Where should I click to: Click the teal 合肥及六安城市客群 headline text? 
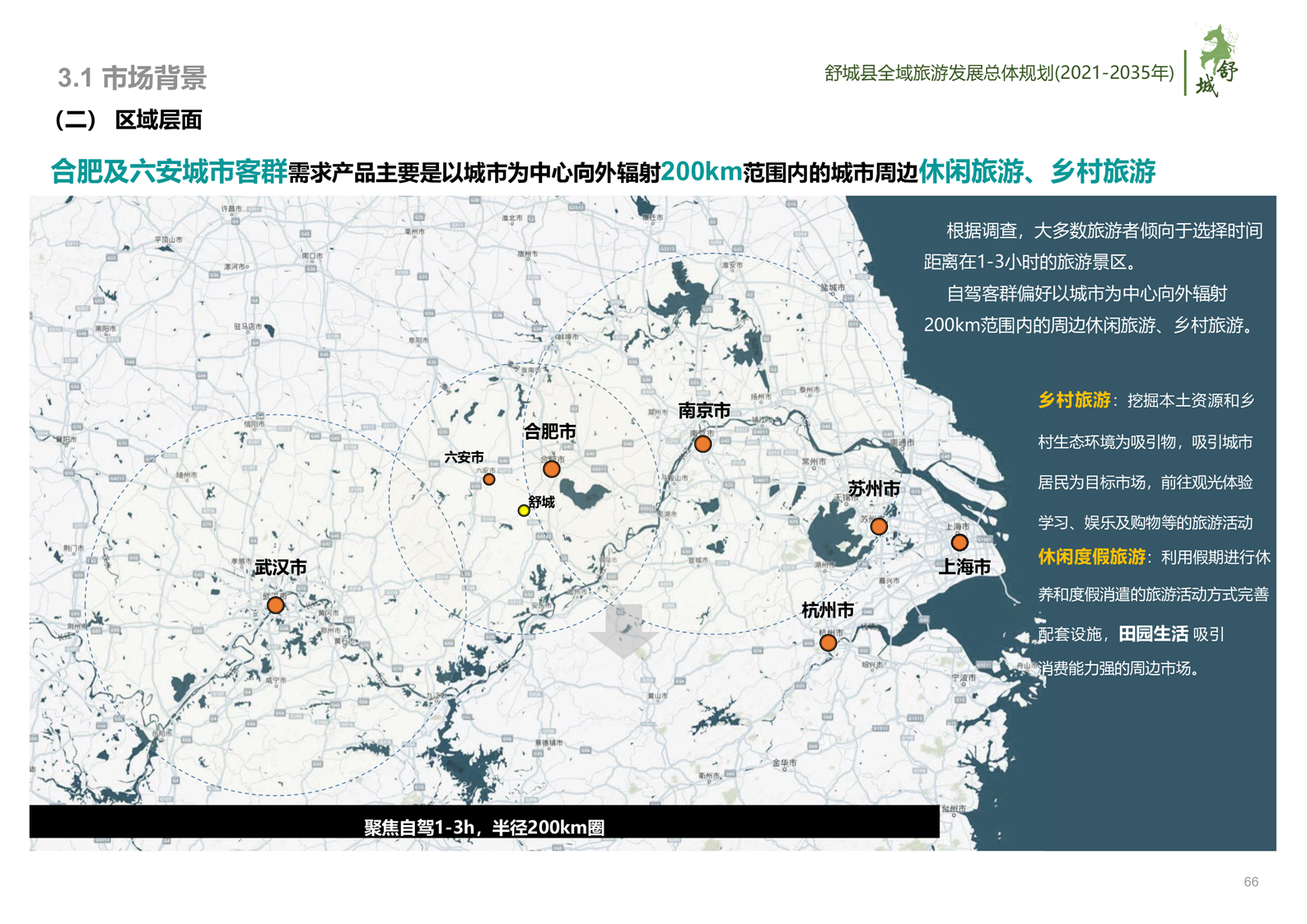click(x=169, y=171)
